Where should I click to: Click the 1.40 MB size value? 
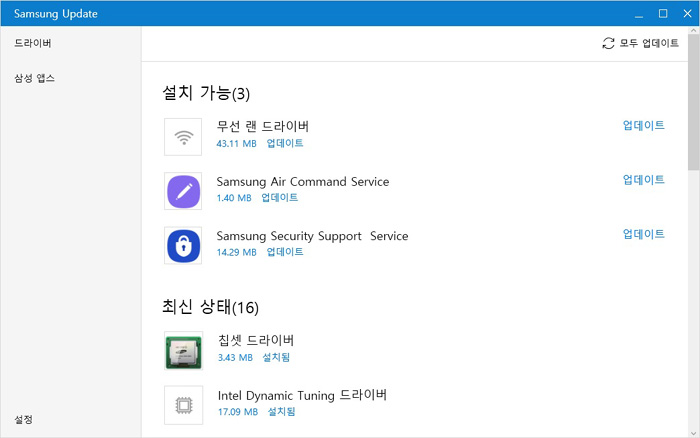click(x=234, y=198)
